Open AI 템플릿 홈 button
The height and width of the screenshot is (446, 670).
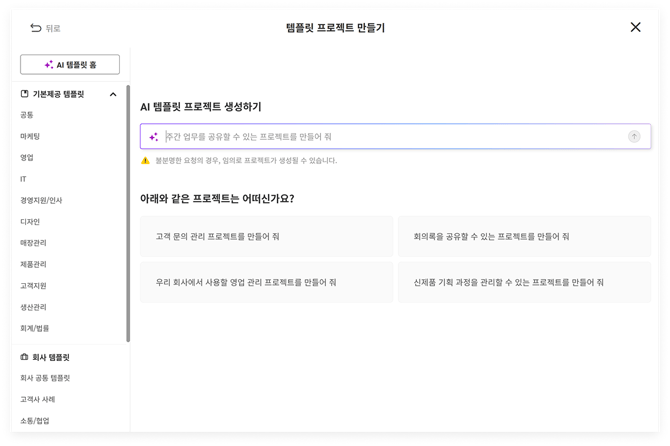70,65
